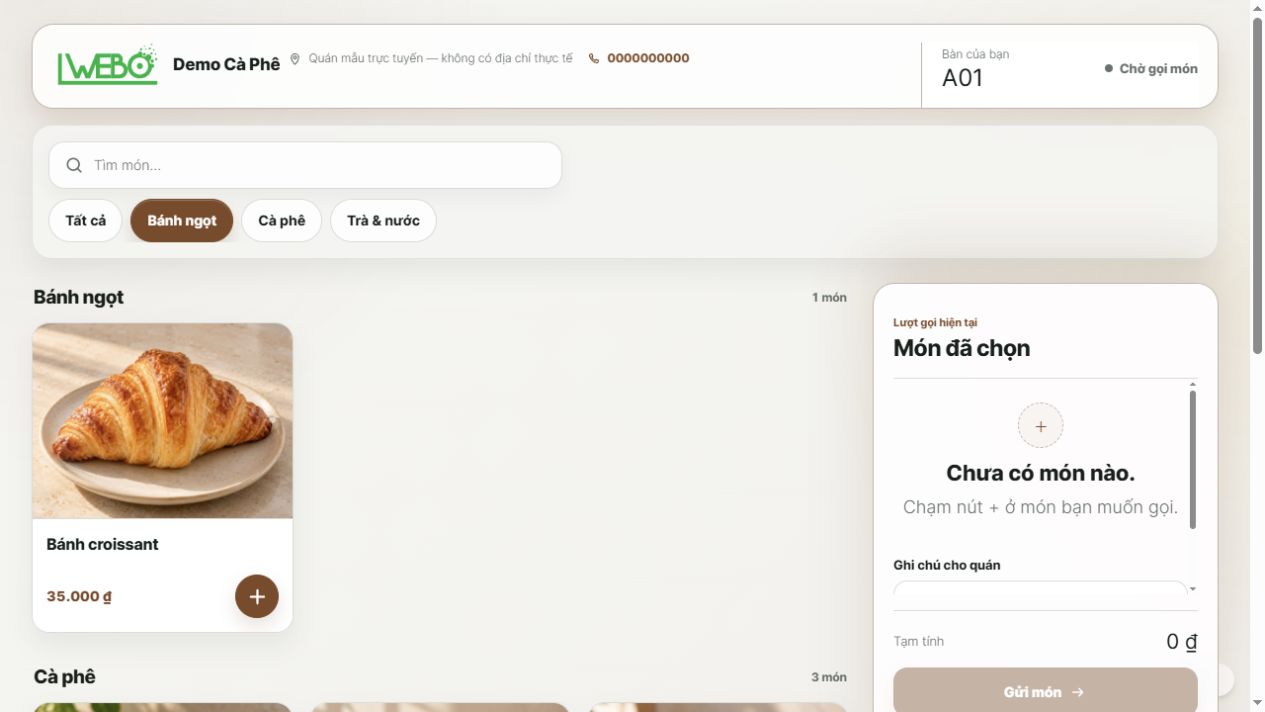
Task: Click the dashed plus circle in cart
Action: [1041, 426]
